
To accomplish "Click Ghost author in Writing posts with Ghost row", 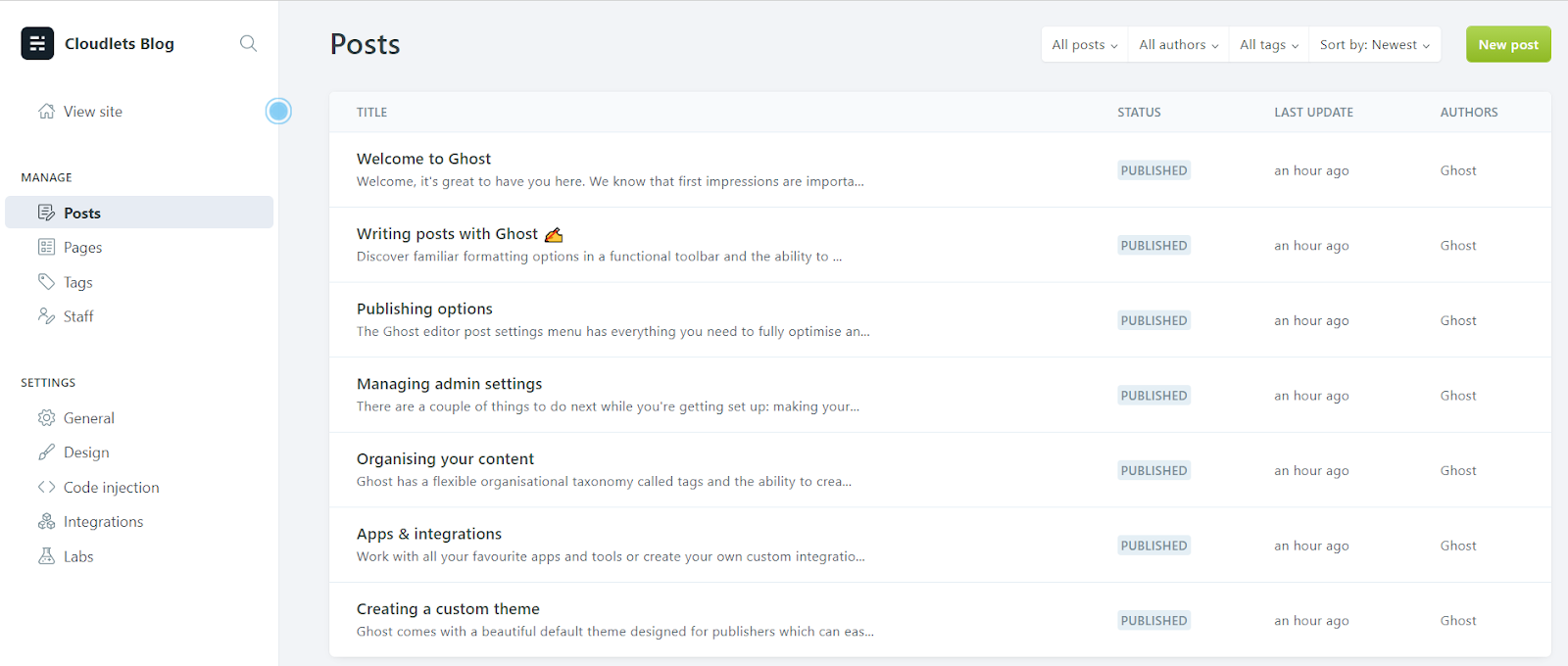I will click(1458, 245).
